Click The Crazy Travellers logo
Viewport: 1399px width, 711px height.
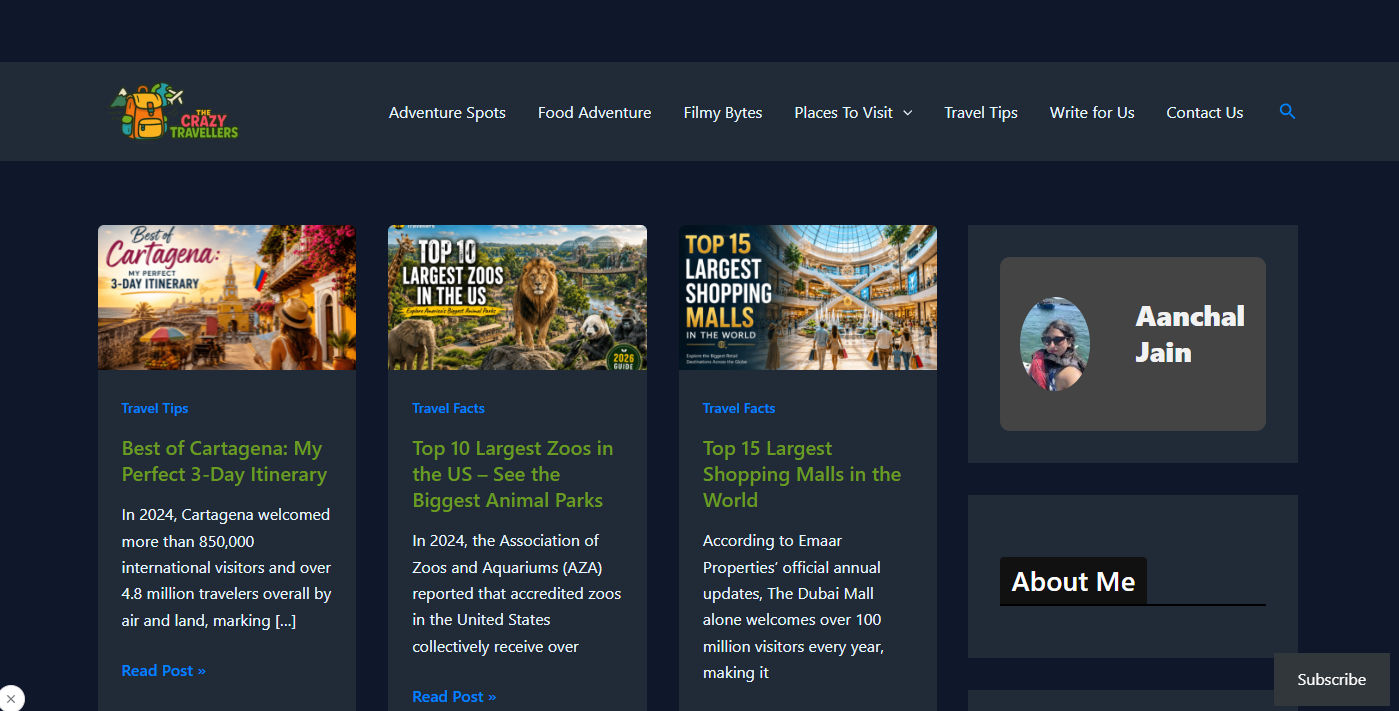[x=175, y=111]
